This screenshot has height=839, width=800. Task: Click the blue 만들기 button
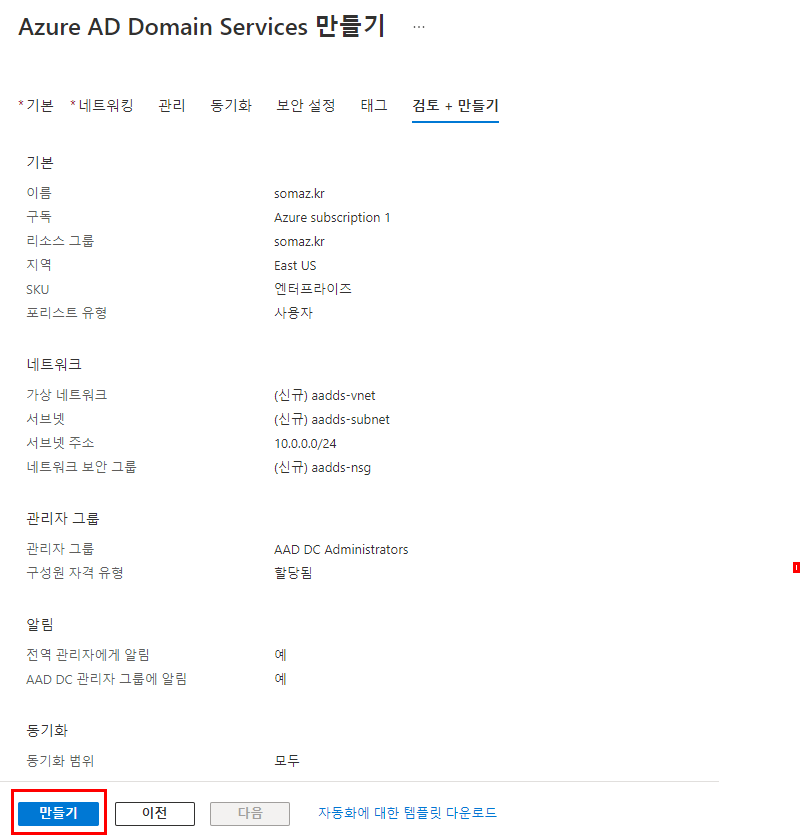(x=58, y=813)
